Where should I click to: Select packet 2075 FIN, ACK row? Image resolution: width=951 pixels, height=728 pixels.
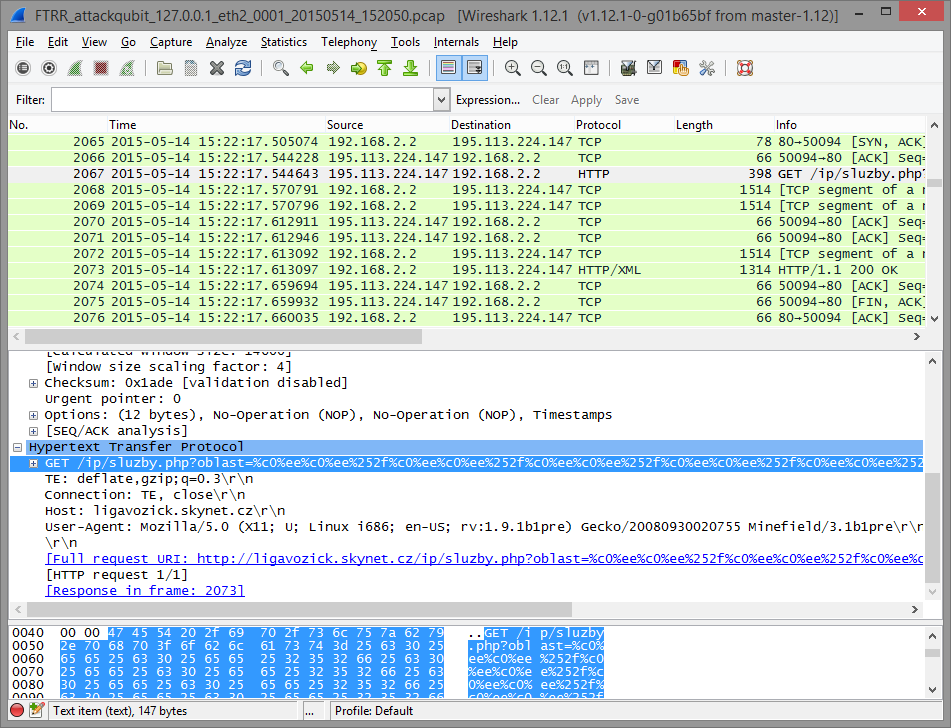[467, 302]
